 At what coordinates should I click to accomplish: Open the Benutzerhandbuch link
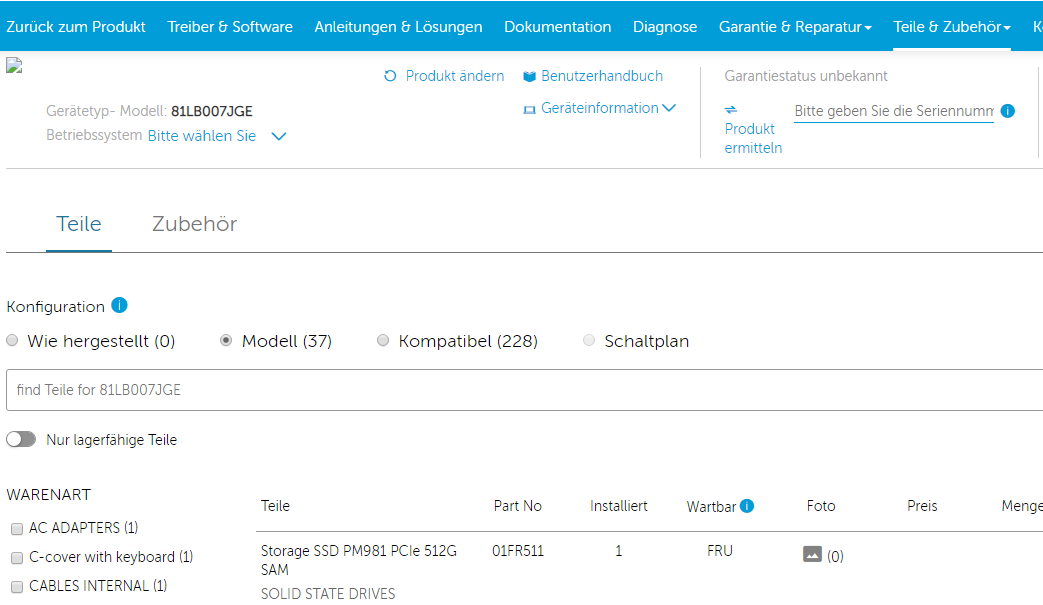coord(602,76)
